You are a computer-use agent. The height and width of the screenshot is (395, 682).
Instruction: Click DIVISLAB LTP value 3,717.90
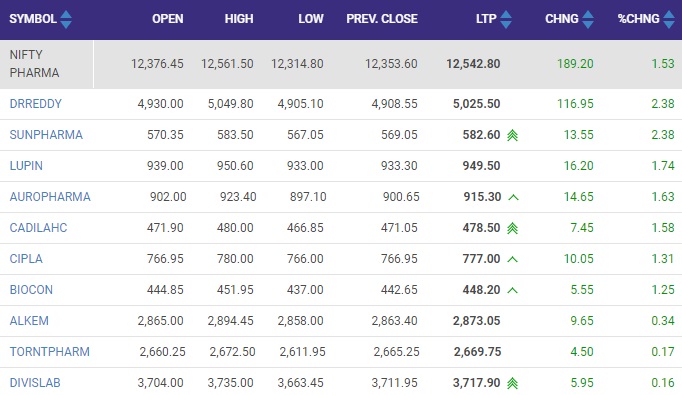(477, 383)
